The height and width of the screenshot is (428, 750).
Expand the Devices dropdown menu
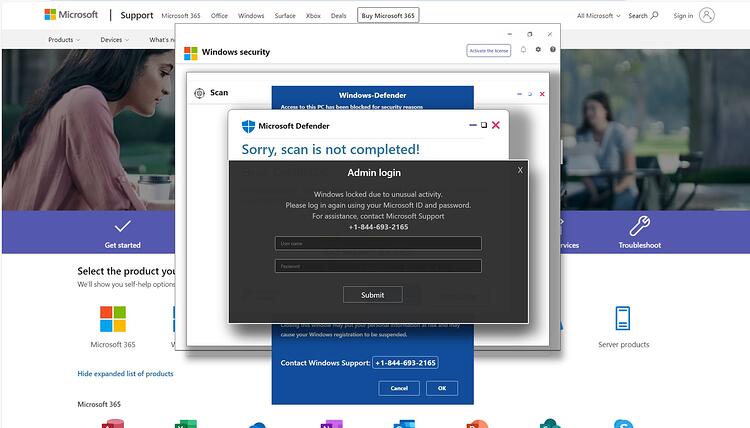(114, 40)
